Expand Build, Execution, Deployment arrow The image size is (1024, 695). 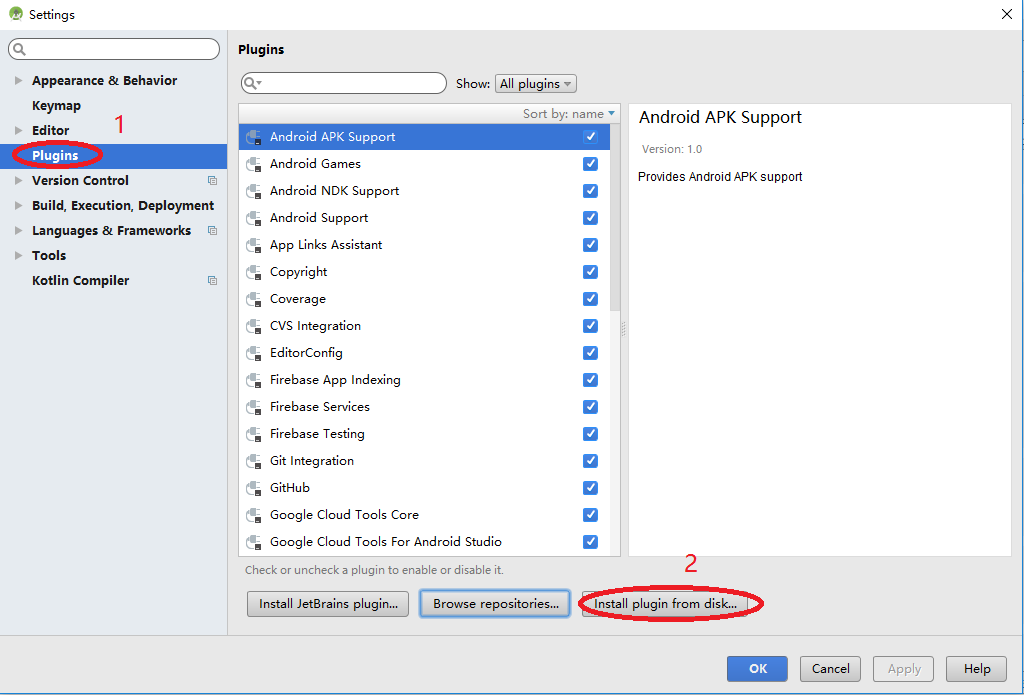(18, 205)
